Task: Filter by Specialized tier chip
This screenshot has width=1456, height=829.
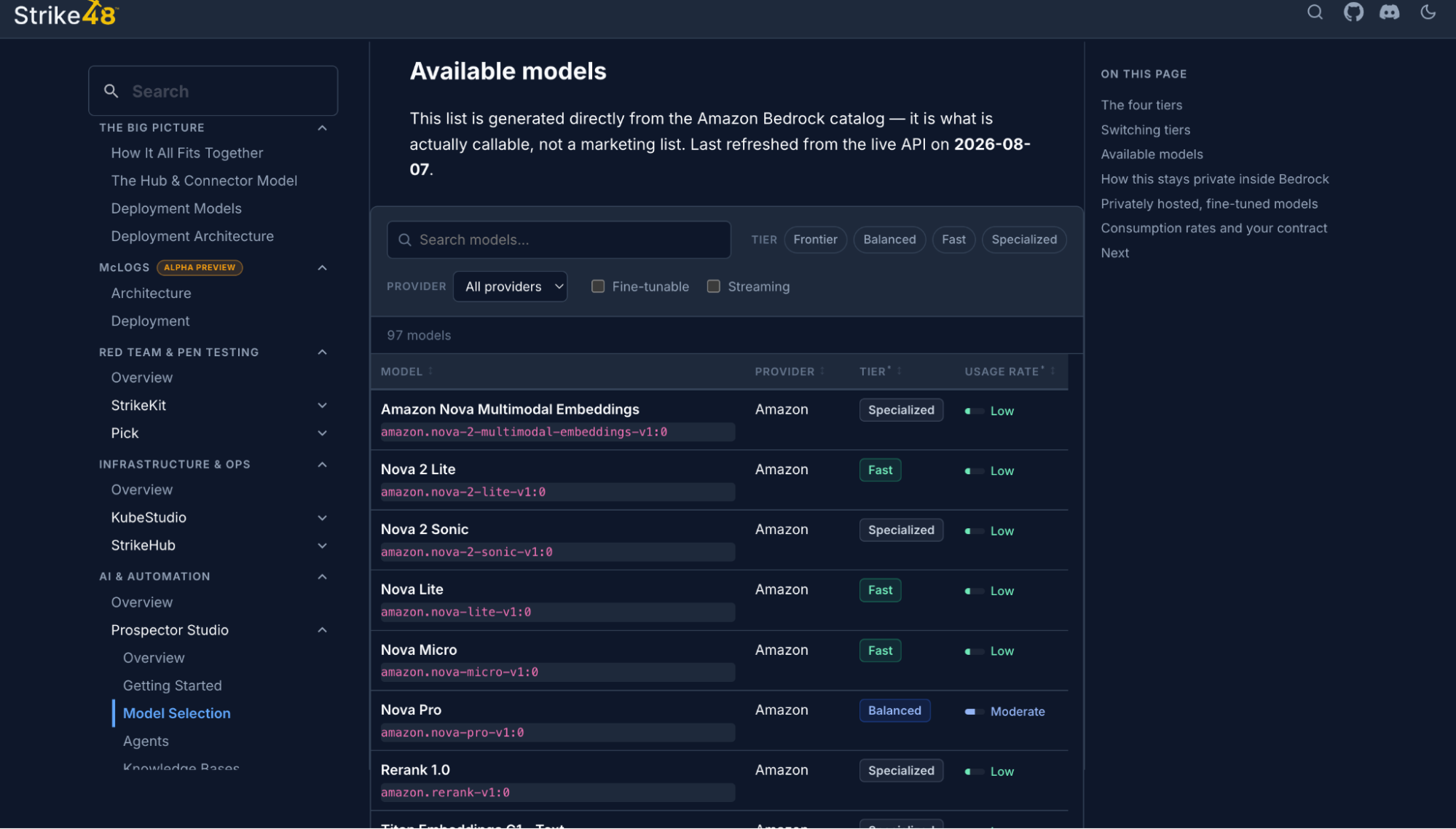Action: pyautogui.click(x=1024, y=240)
